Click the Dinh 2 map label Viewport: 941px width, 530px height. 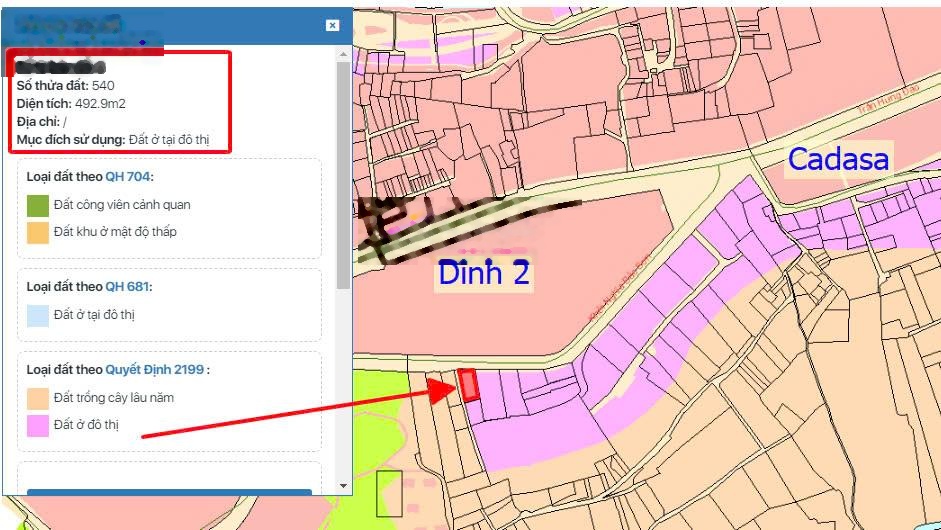click(x=484, y=273)
